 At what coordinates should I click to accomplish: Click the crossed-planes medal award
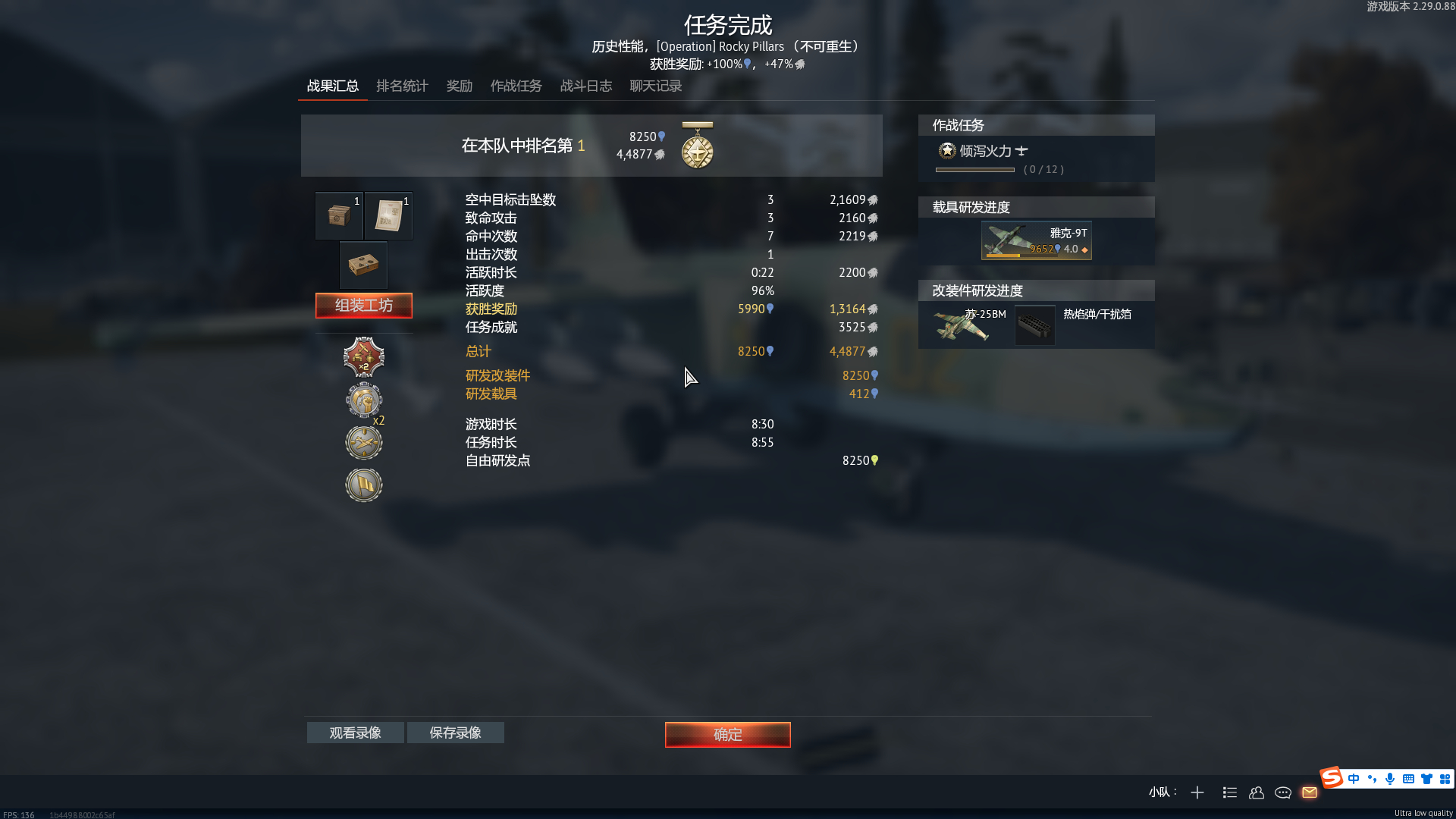[x=364, y=442]
